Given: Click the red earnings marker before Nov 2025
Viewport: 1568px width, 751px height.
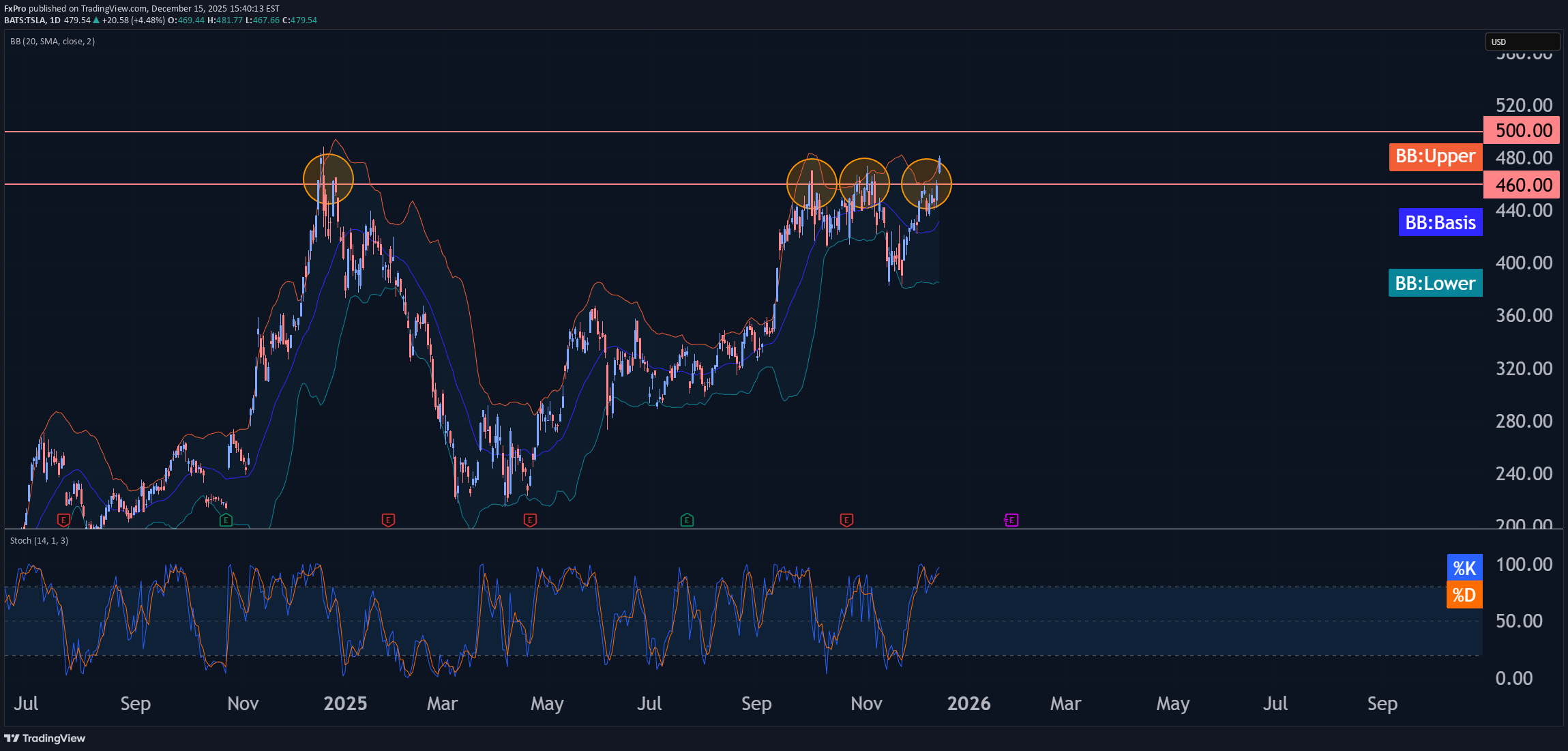Looking at the screenshot, I should [x=846, y=520].
